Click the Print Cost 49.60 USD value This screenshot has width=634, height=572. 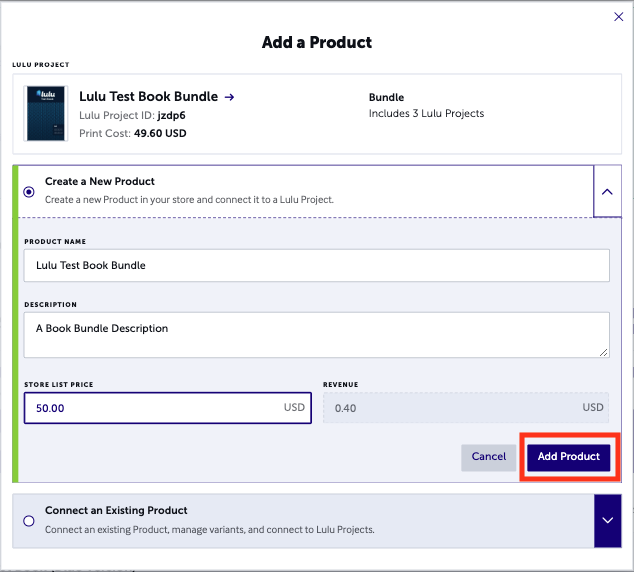click(x=160, y=133)
